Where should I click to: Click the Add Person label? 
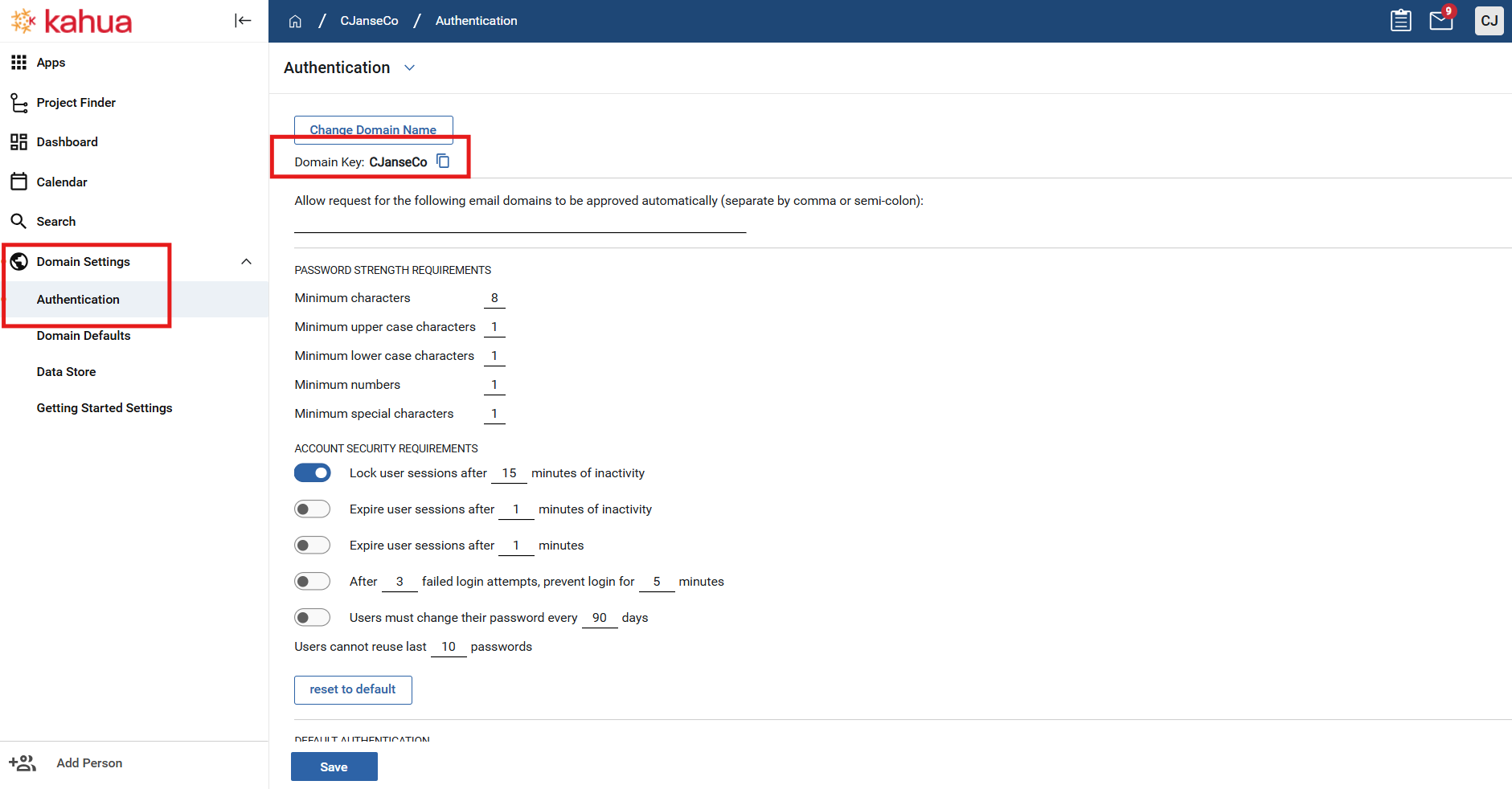[x=89, y=763]
